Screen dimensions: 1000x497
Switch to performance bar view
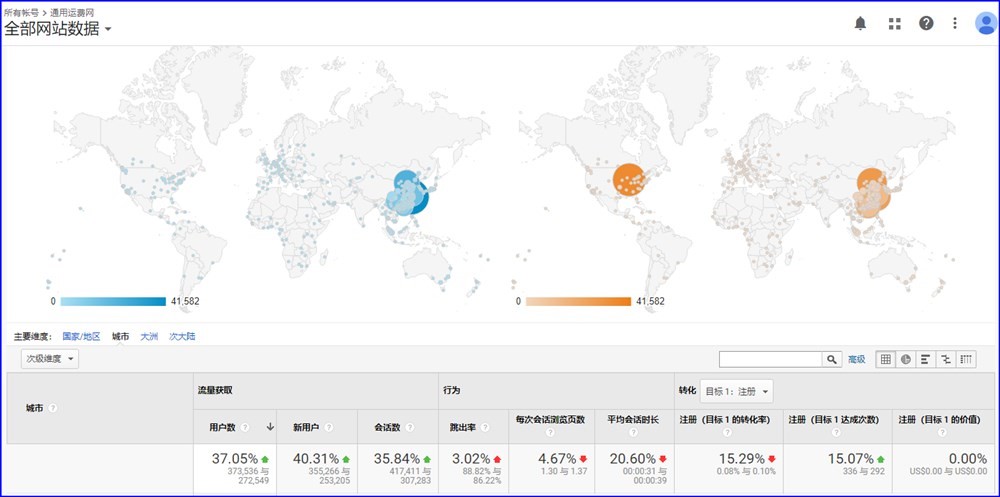926,359
